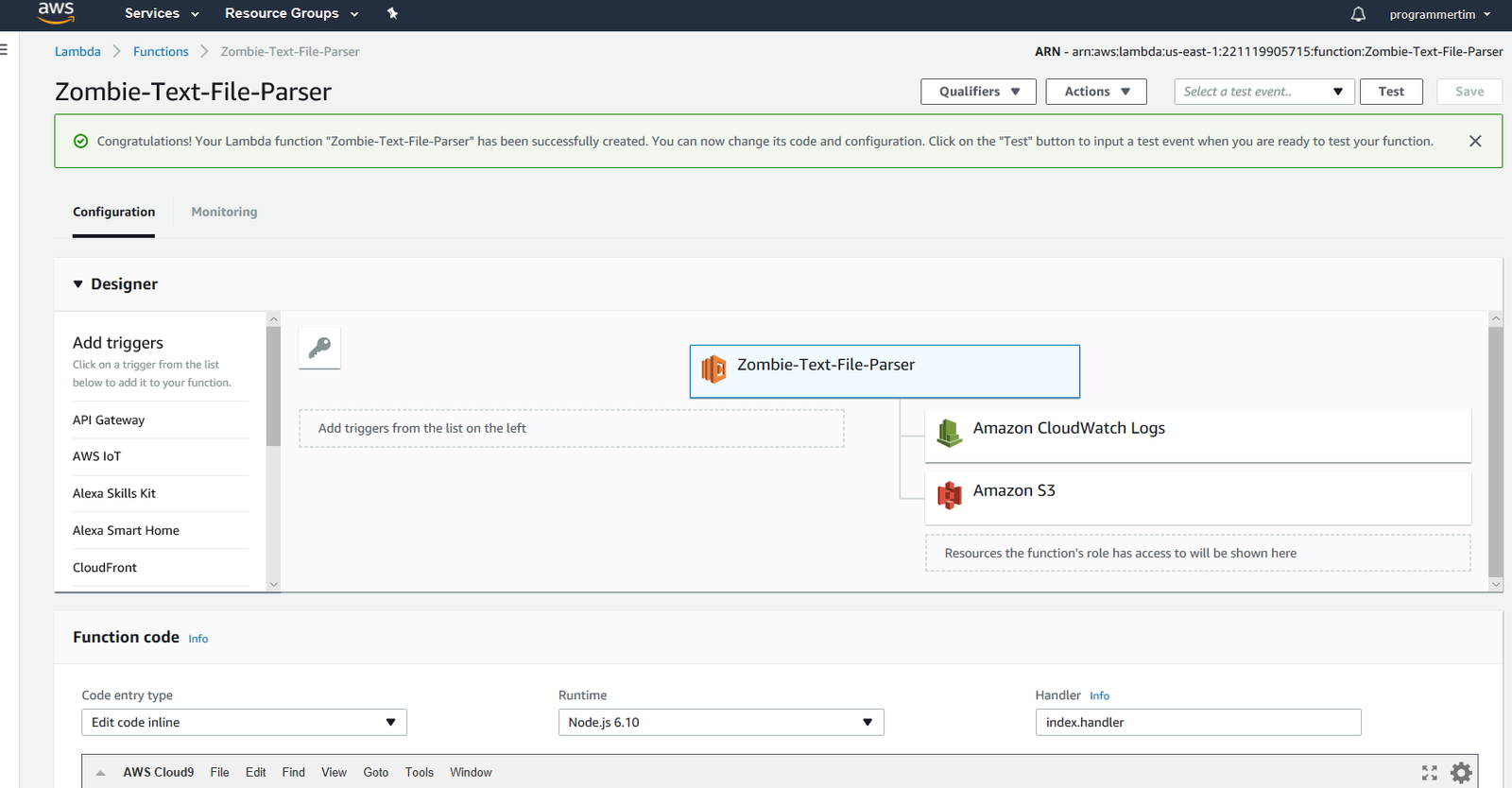This screenshot has width=1512, height=788.
Task: Click the Test button
Action: click(1390, 92)
